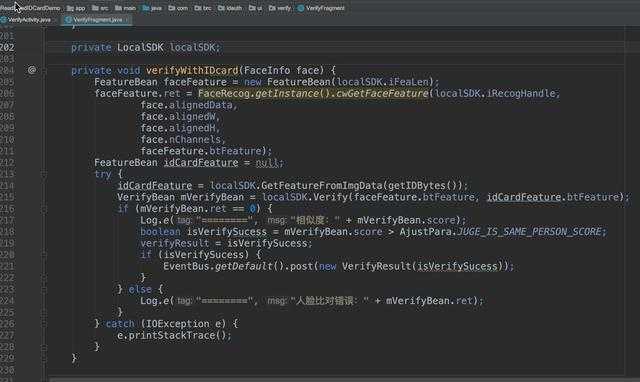Click the 相似度 string literal
This screenshot has width=640, height=382.
(315, 220)
